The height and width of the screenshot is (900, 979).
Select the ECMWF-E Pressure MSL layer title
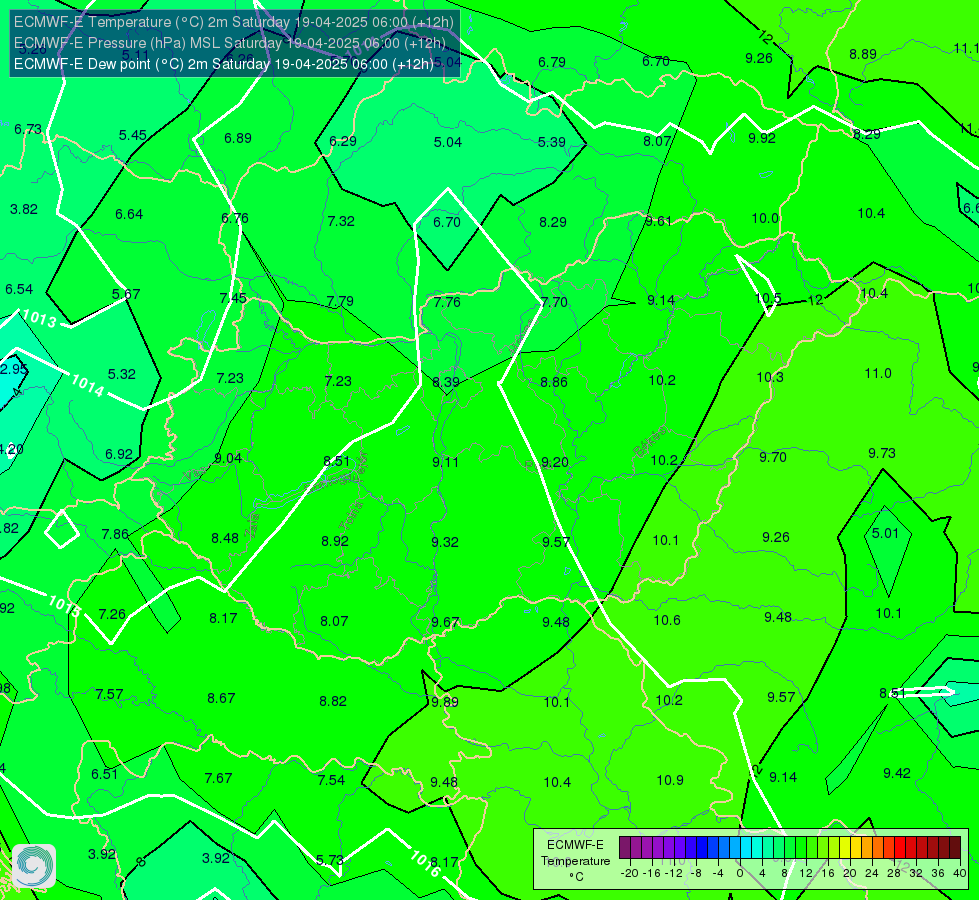pos(230,43)
